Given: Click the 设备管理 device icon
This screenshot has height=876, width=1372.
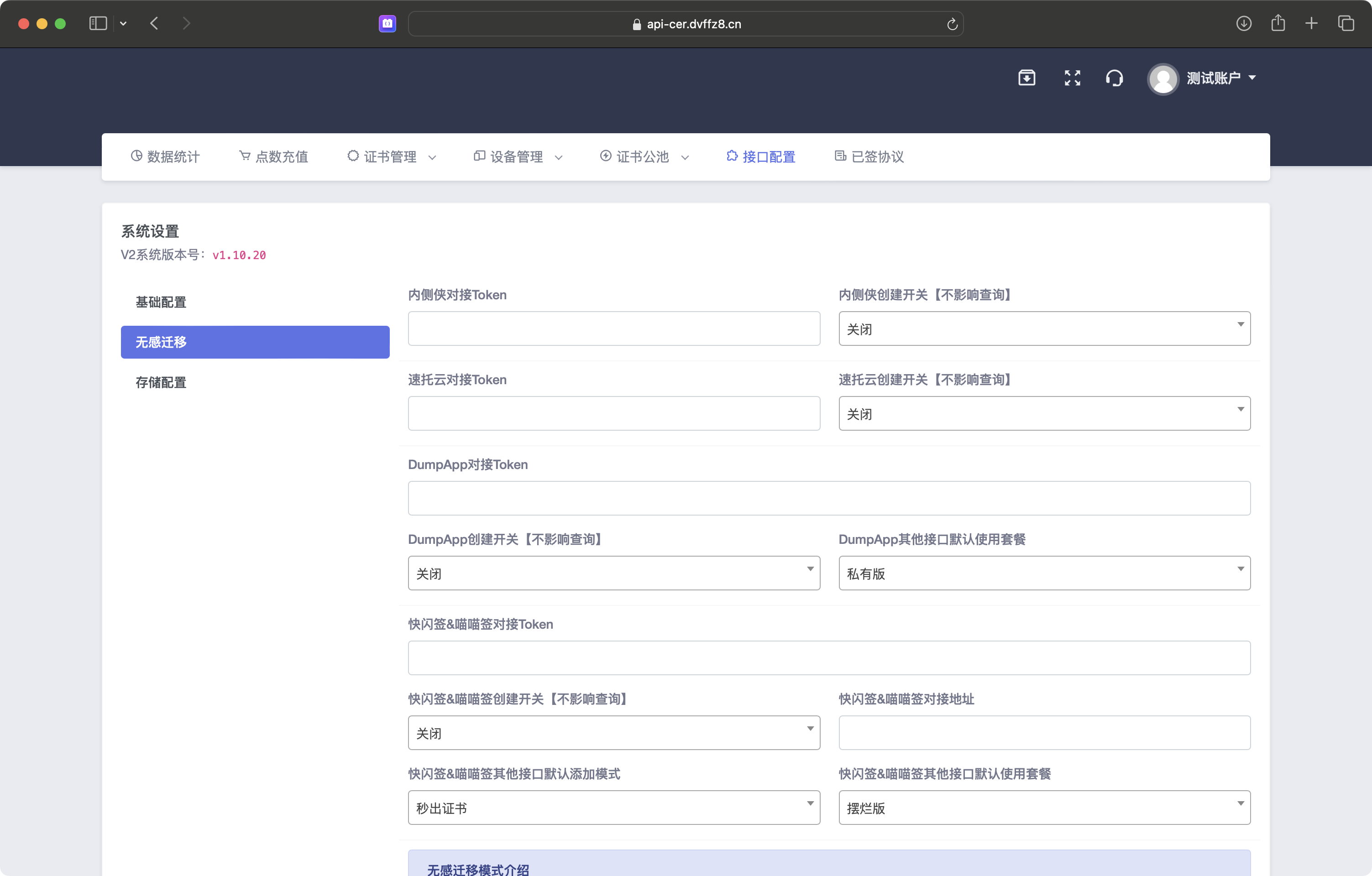Looking at the screenshot, I should (479, 156).
